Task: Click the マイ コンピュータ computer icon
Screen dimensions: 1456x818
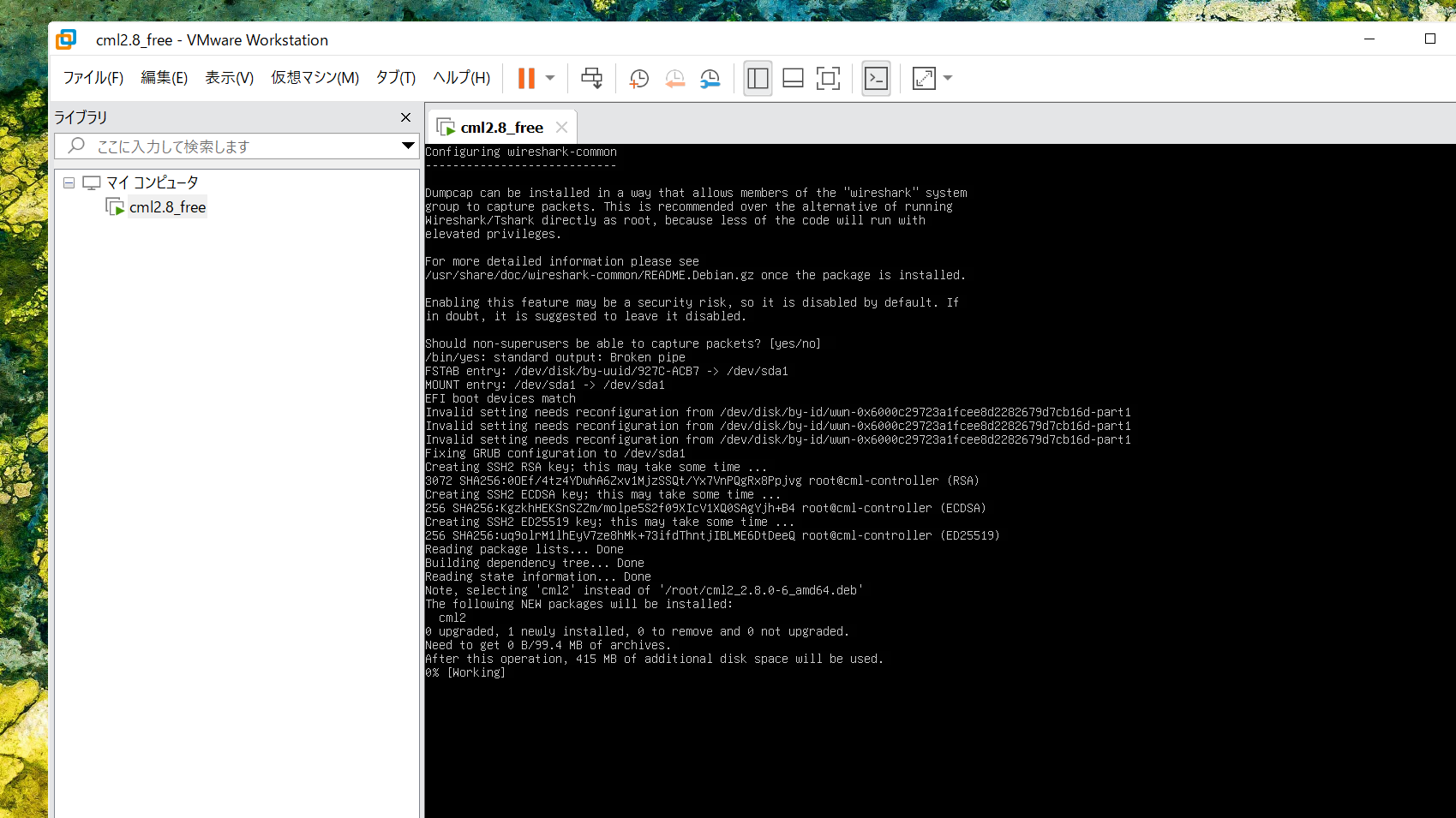Action: (92, 182)
